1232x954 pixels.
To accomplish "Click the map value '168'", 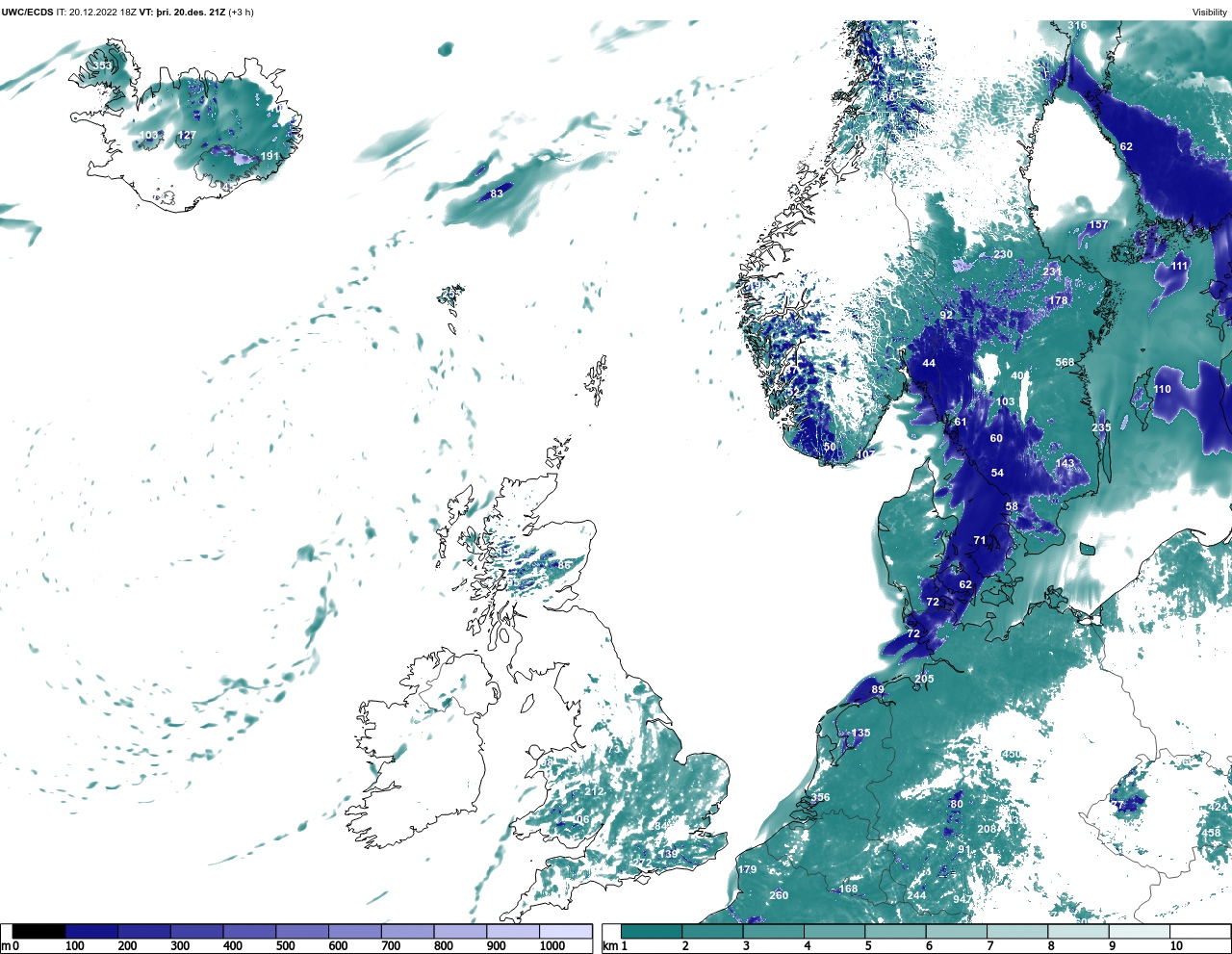I will click(x=848, y=889).
